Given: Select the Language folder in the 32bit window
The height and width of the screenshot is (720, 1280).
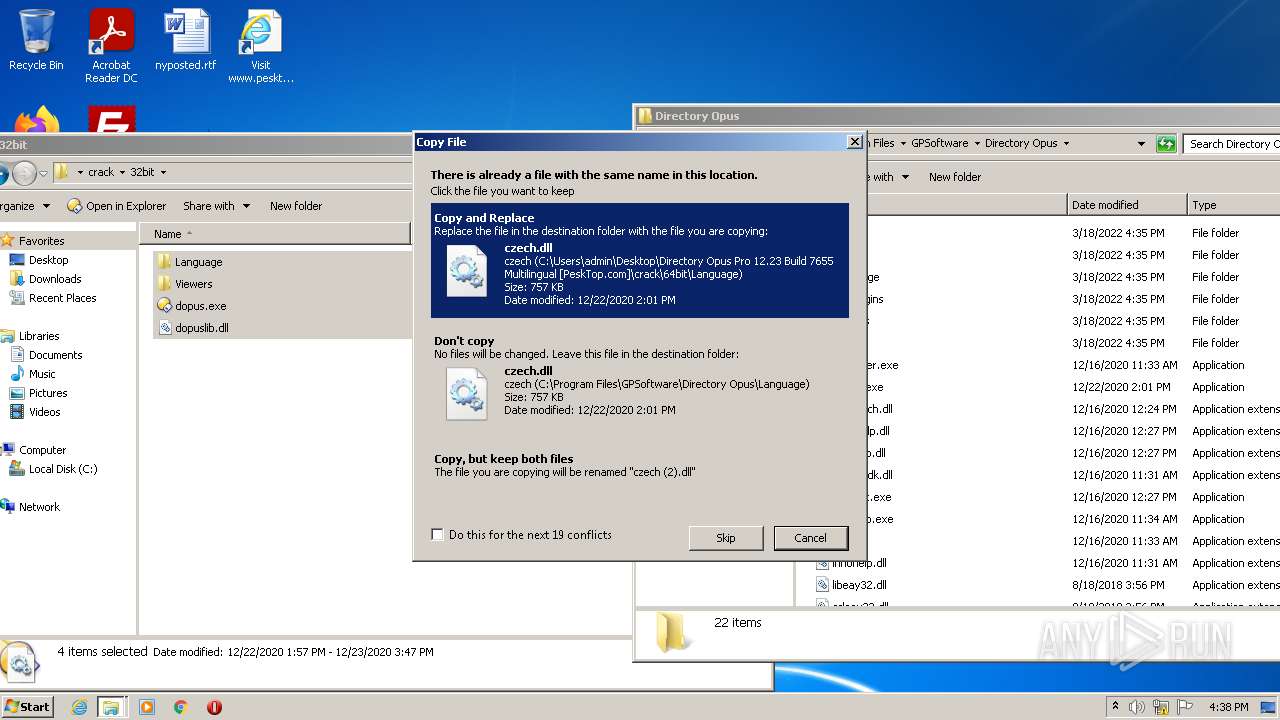Looking at the screenshot, I should click(x=198, y=262).
